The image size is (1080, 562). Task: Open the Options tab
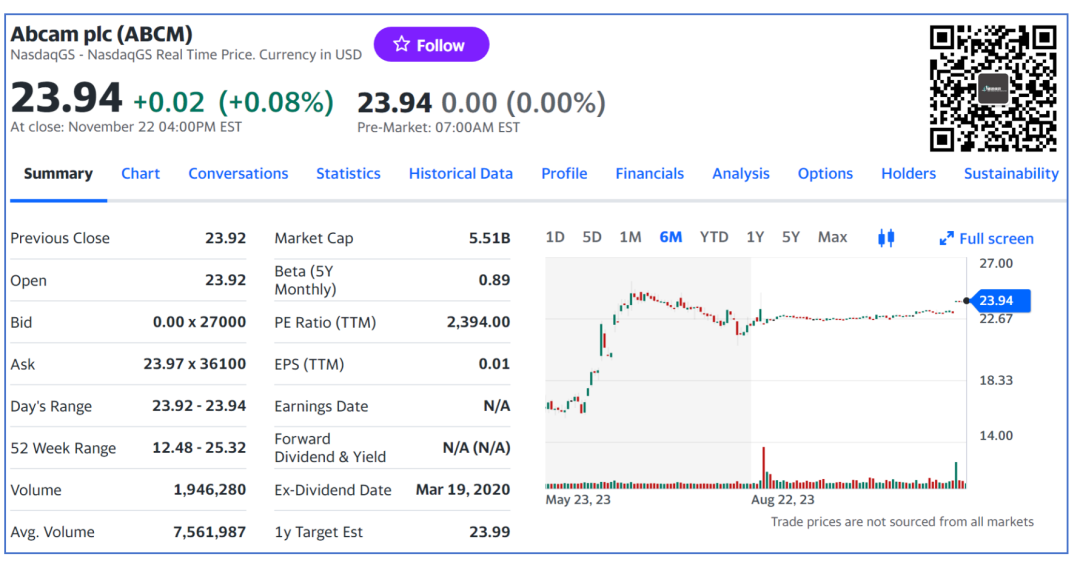(x=825, y=173)
